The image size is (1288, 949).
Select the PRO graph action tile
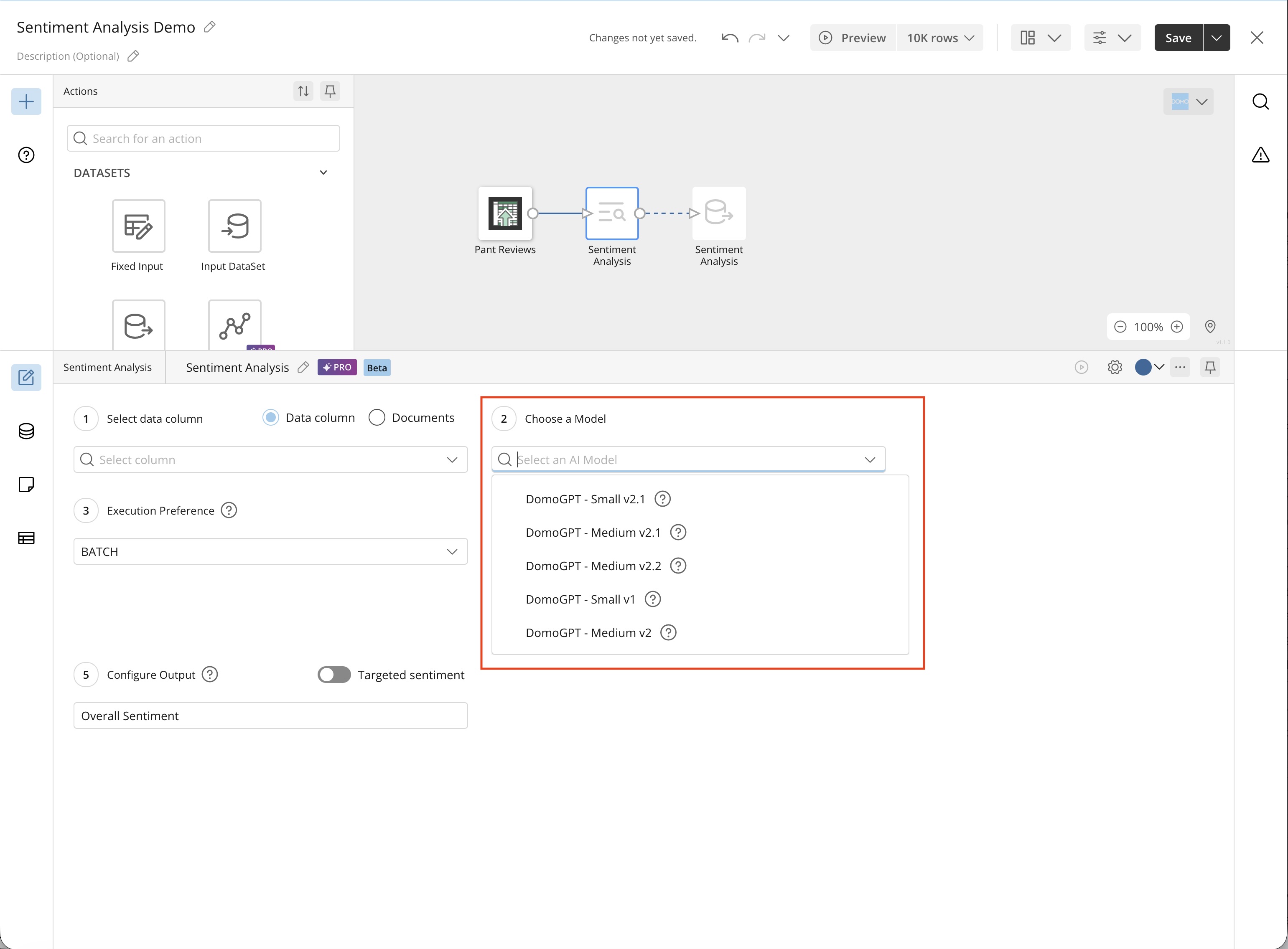234,325
